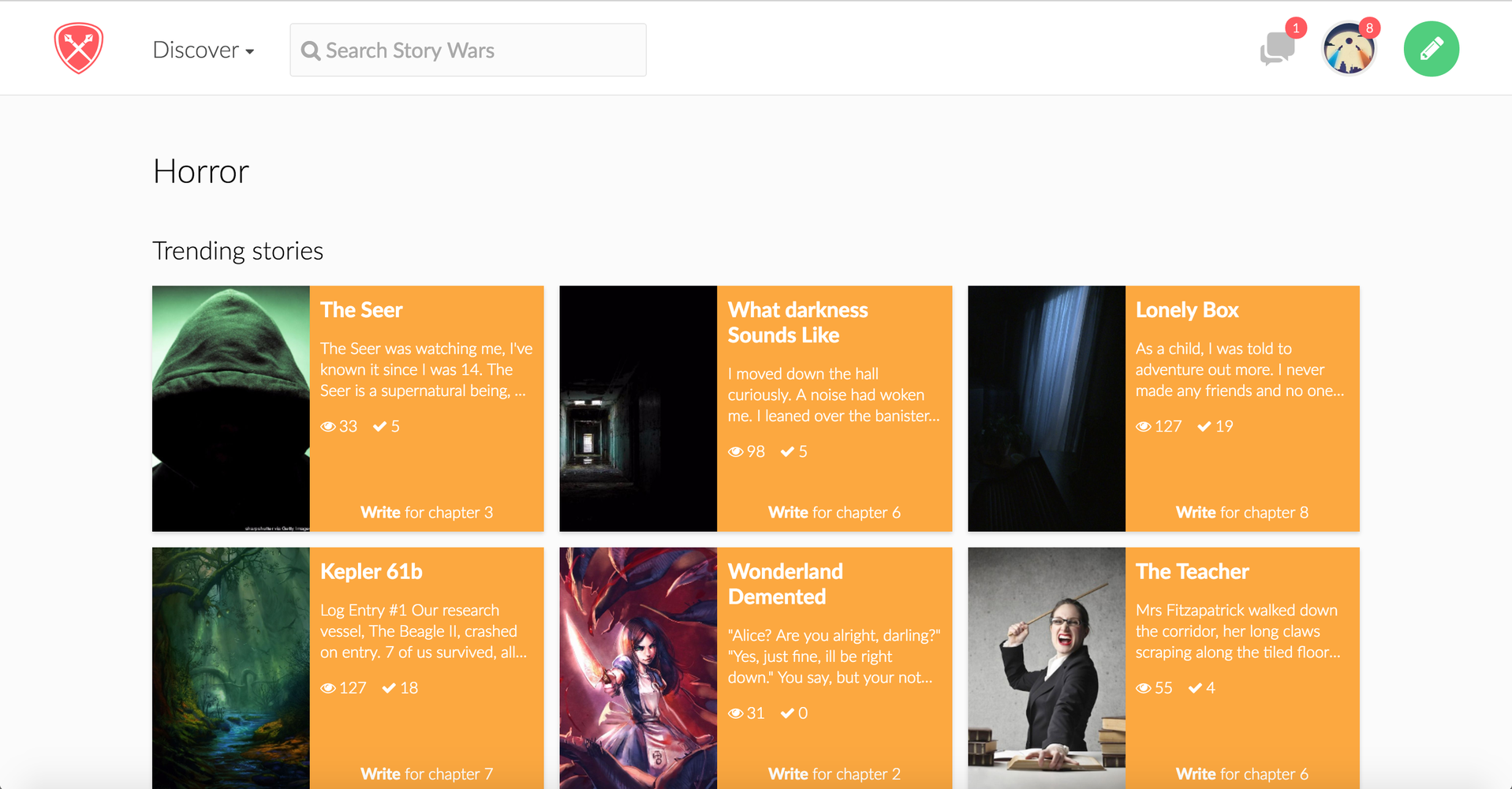The width and height of the screenshot is (1512, 789).
Task: Click the hooded figure thumbnail of The Seer
Action: point(231,409)
